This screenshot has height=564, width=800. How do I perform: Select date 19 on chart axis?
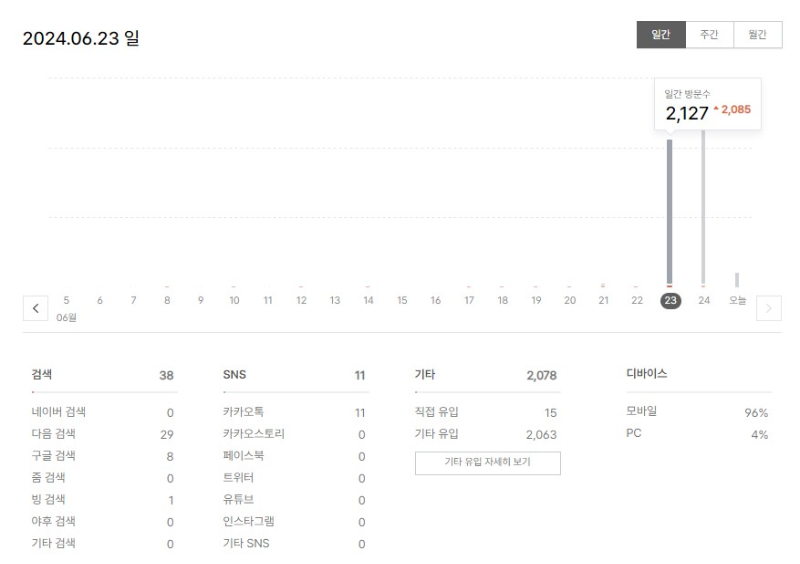tap(536, 301)
